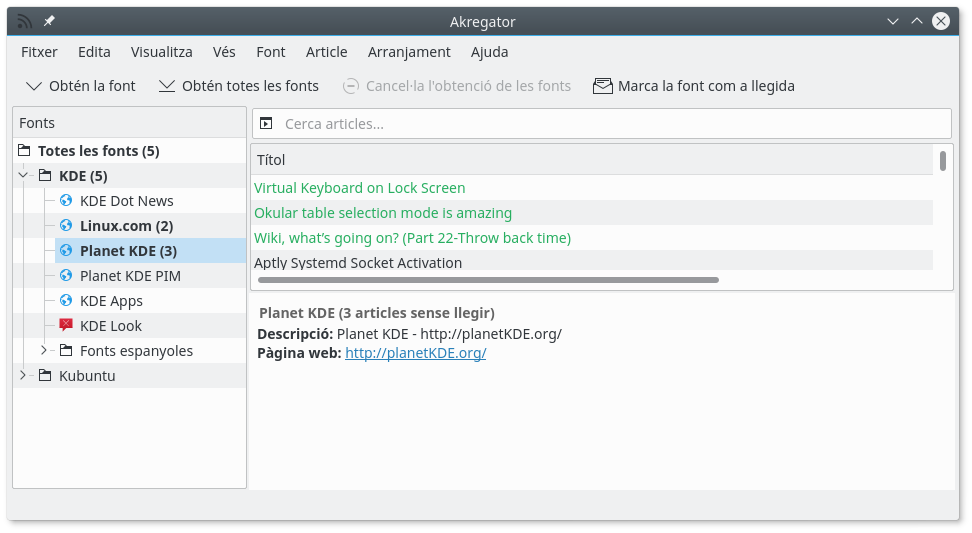Click the Obtén totes les fonts icon
Screen dimensions: 972x533
coord(167,86)
